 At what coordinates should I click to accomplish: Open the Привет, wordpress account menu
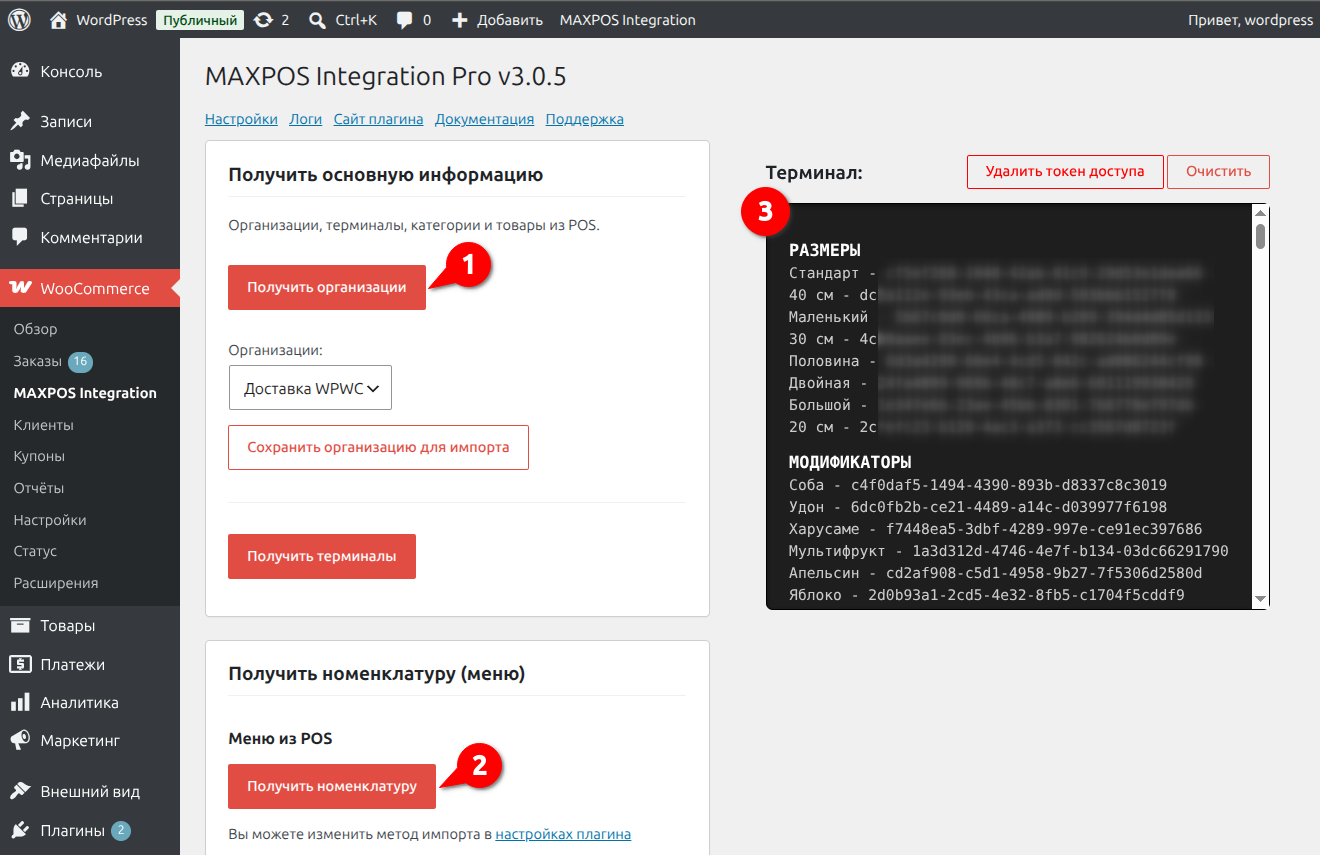tap(1250, 20)
